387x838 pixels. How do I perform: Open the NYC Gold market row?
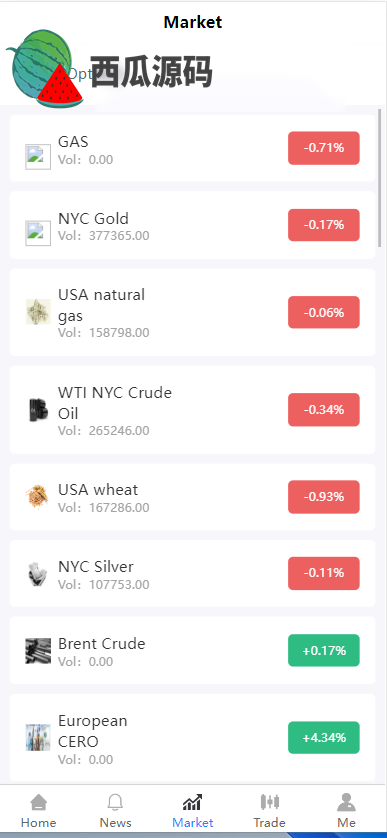click(x=192, y=225)
